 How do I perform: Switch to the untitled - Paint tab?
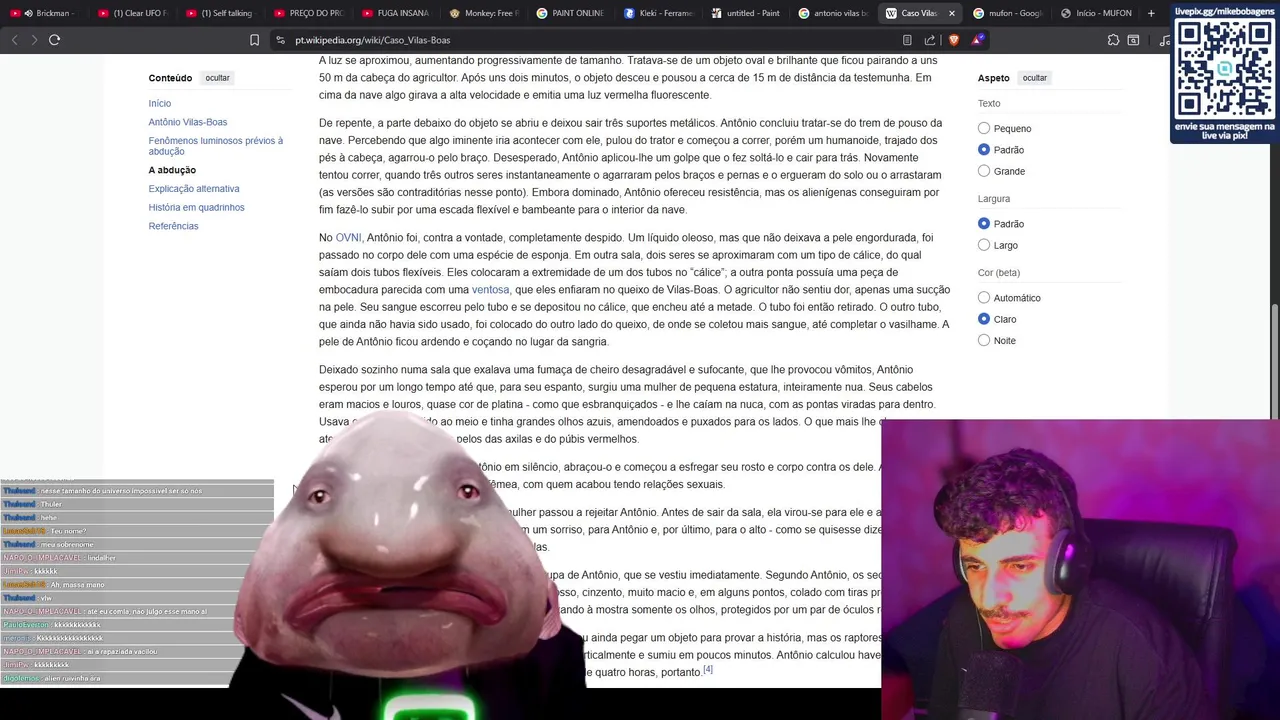[748, 13]
